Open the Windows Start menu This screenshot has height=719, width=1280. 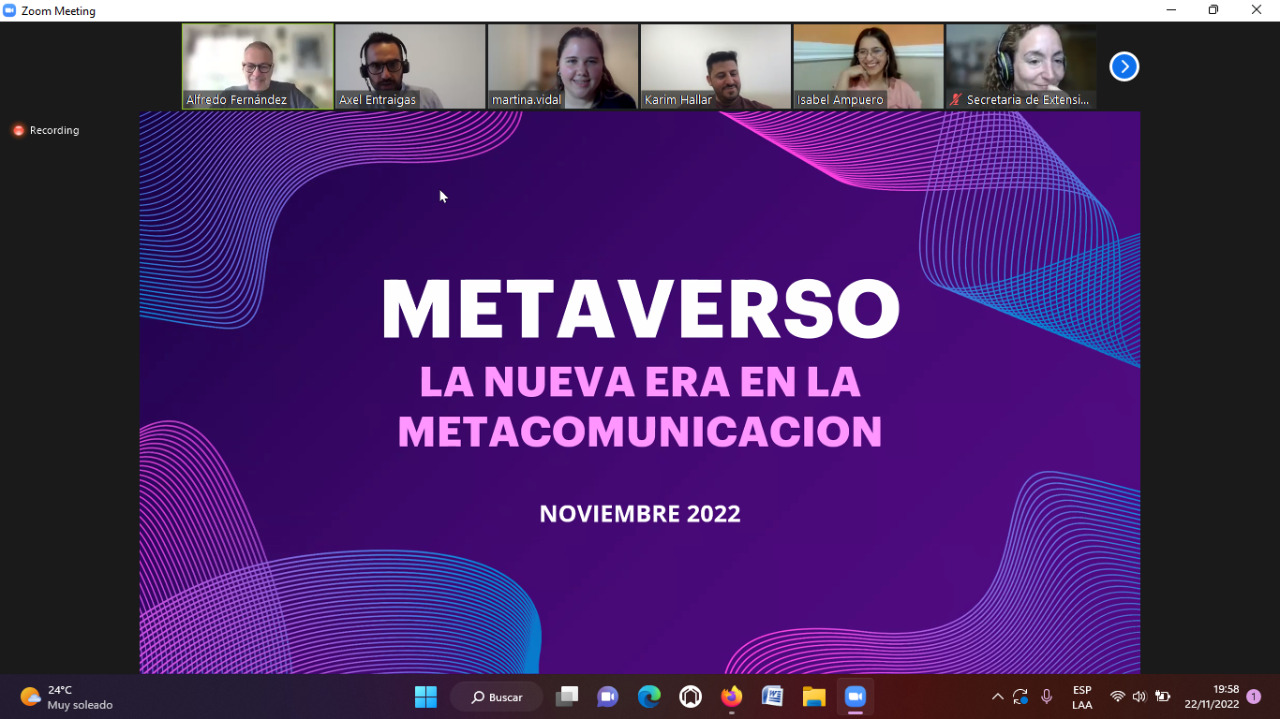pos(426,697)
